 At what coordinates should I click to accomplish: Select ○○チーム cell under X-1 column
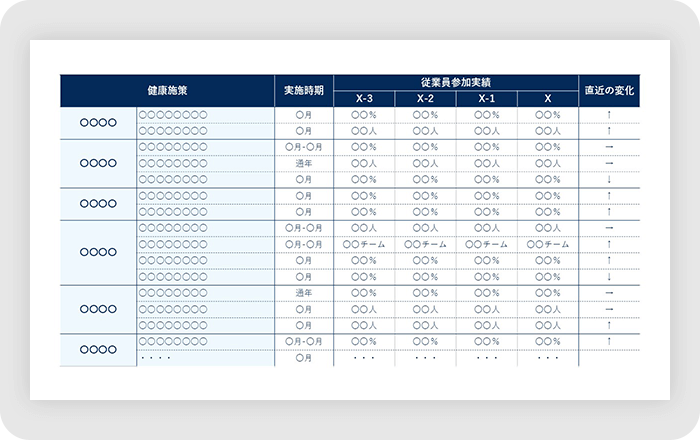[x=487, y=244]
